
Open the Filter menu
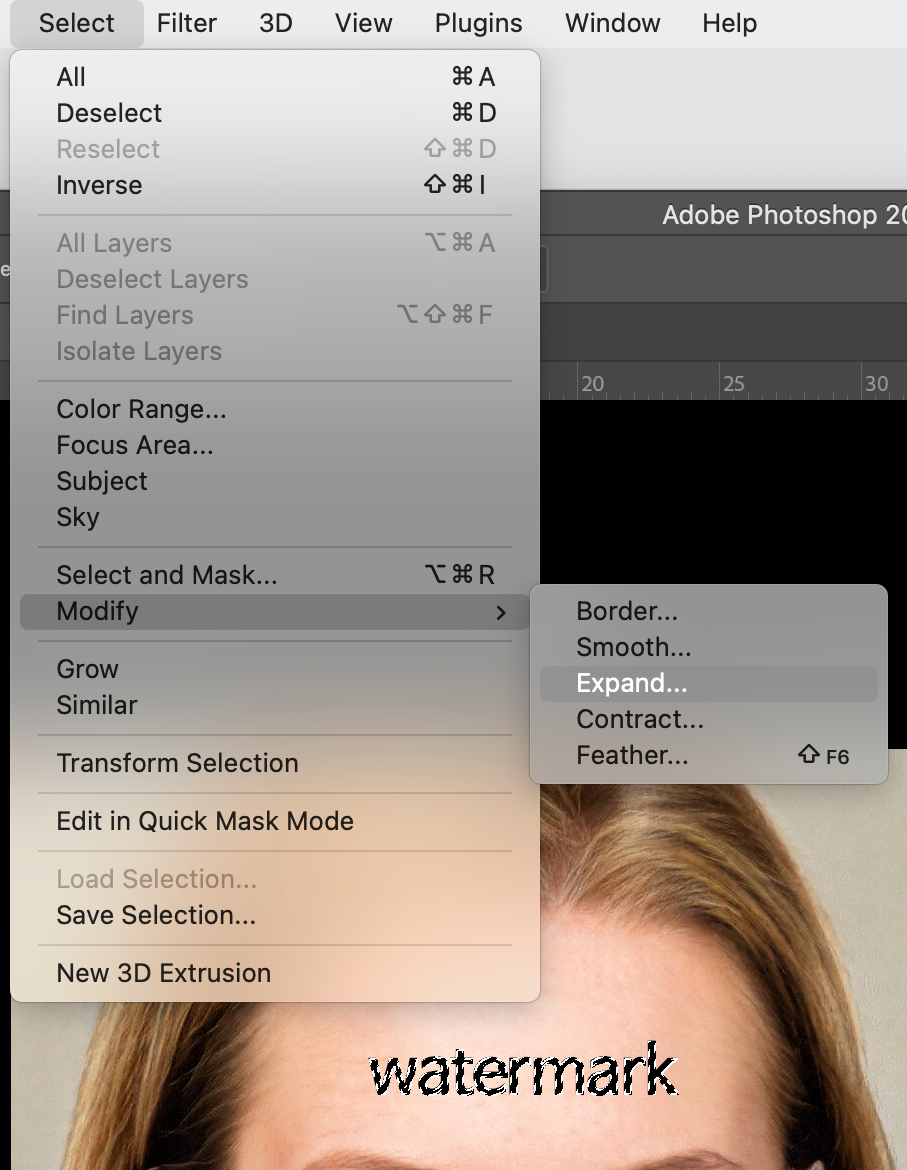[x=186, y=23]
